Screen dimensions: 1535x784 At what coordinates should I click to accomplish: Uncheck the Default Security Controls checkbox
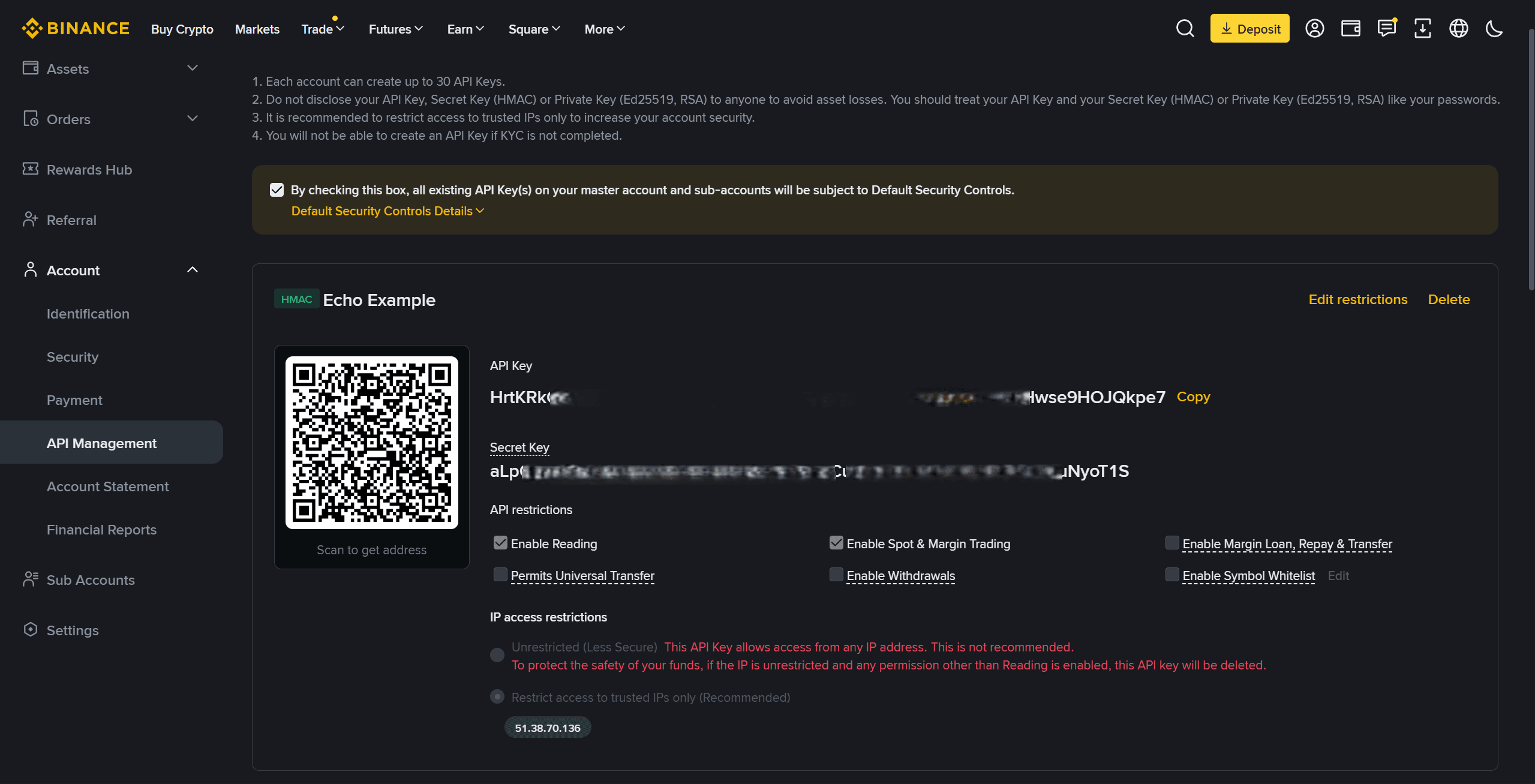point(277,190)
